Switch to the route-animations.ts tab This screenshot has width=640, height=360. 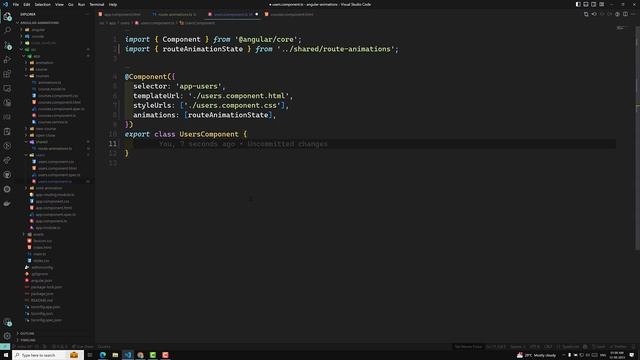point(176,14)
